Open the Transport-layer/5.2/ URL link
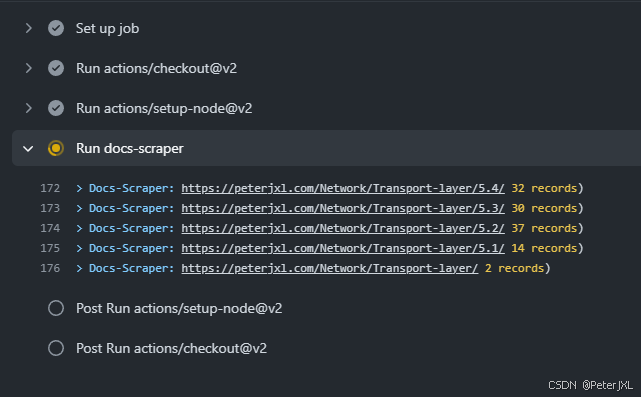The width and height of the screenshot is (641, 397). tap(343, 228)
